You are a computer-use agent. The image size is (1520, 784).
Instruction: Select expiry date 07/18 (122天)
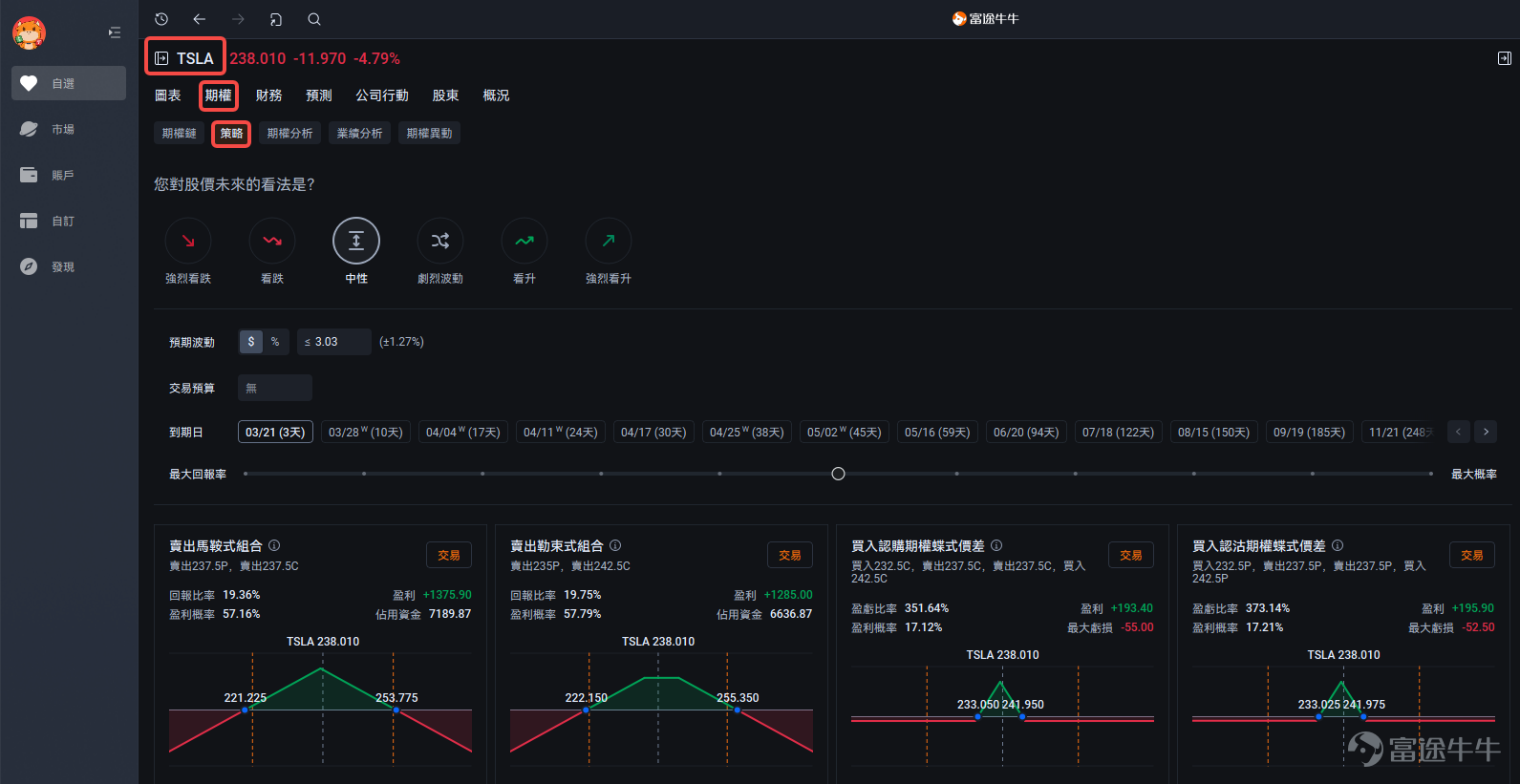click(x=1118, y=433)
